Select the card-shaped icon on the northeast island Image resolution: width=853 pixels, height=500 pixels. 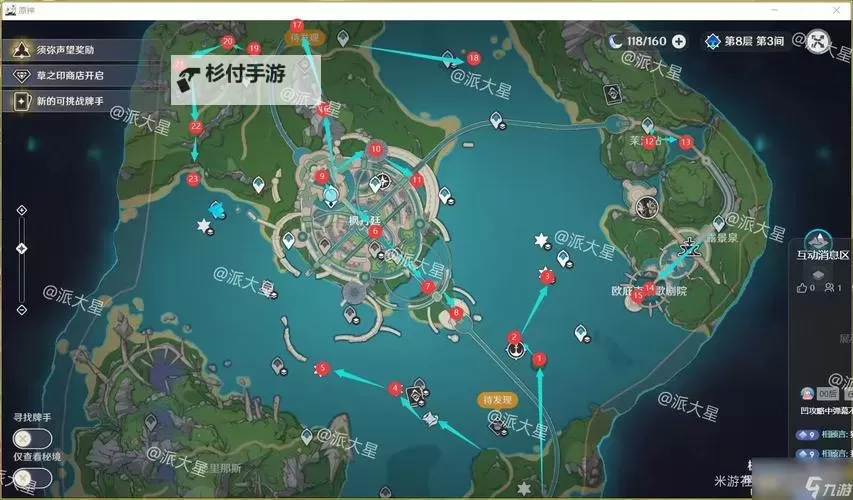pos(613,94)
